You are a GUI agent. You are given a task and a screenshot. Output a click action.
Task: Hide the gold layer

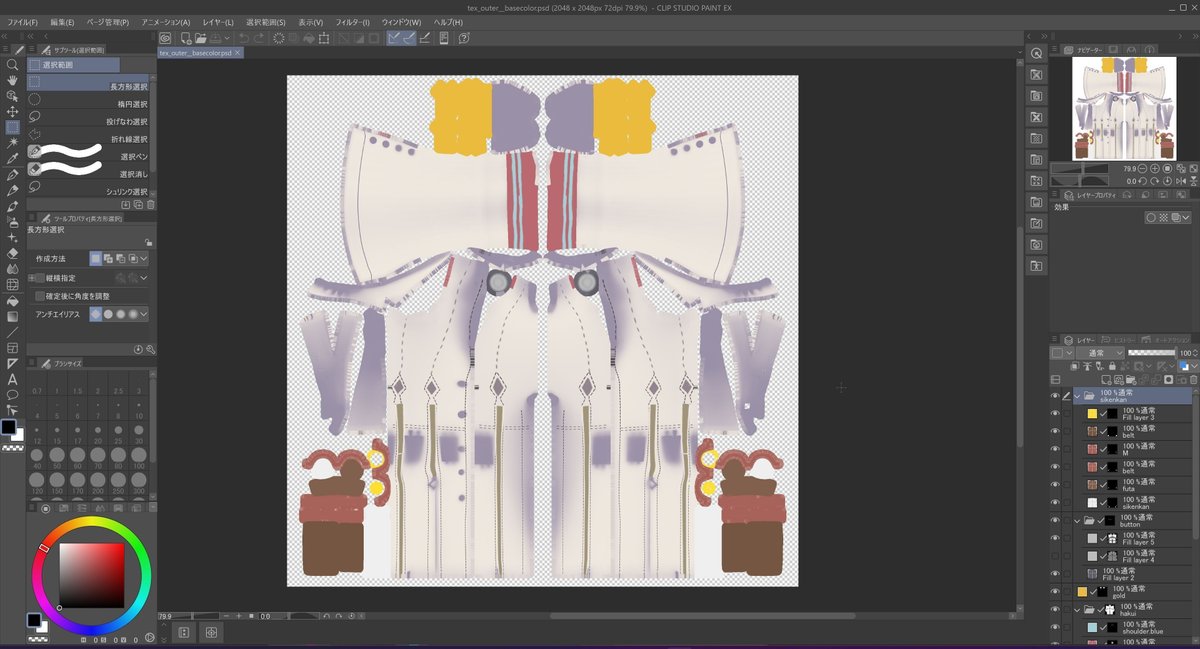[1054, 591]
